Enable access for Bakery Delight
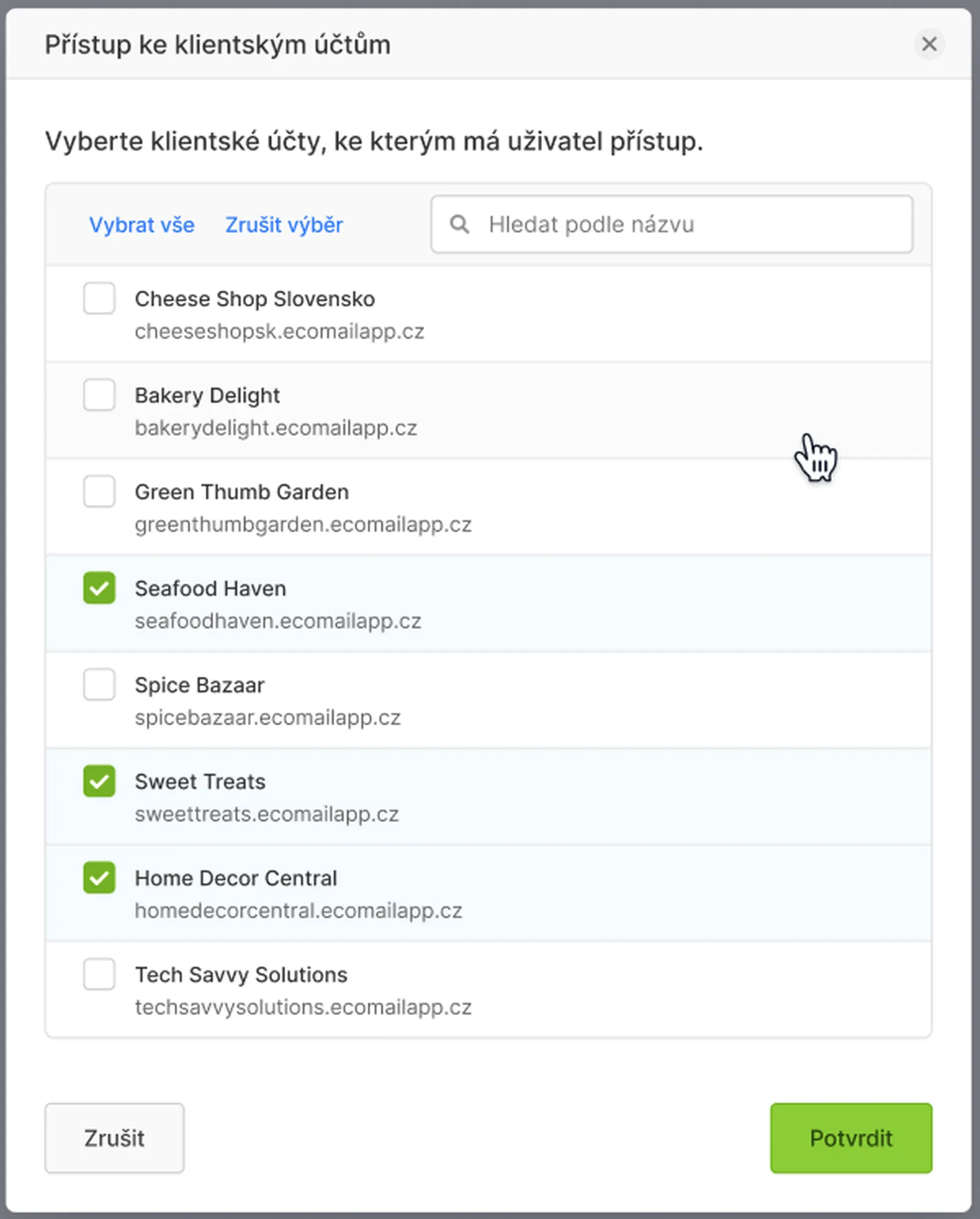Screen dimensions: 980x1219 coord(99,394)
